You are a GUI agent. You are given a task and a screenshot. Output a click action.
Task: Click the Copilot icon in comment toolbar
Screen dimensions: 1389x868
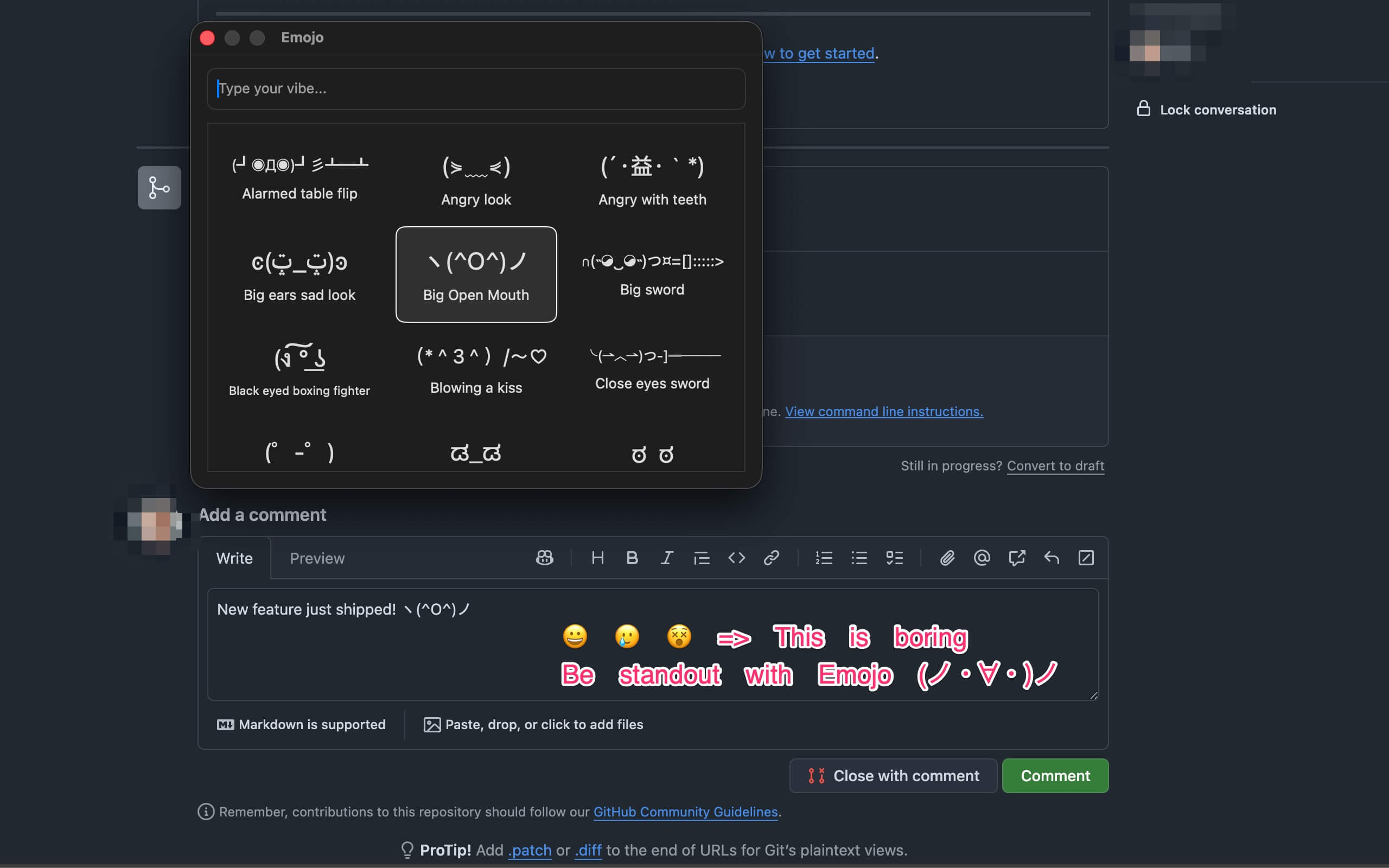click(x=545, y=558)
